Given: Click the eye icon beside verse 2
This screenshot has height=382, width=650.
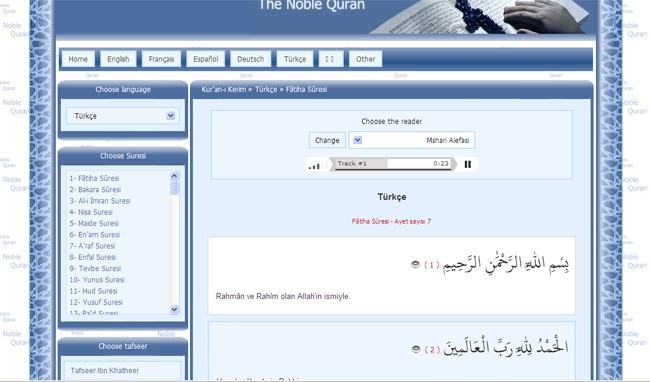Looking at the screenshot, I should (416, 349).
